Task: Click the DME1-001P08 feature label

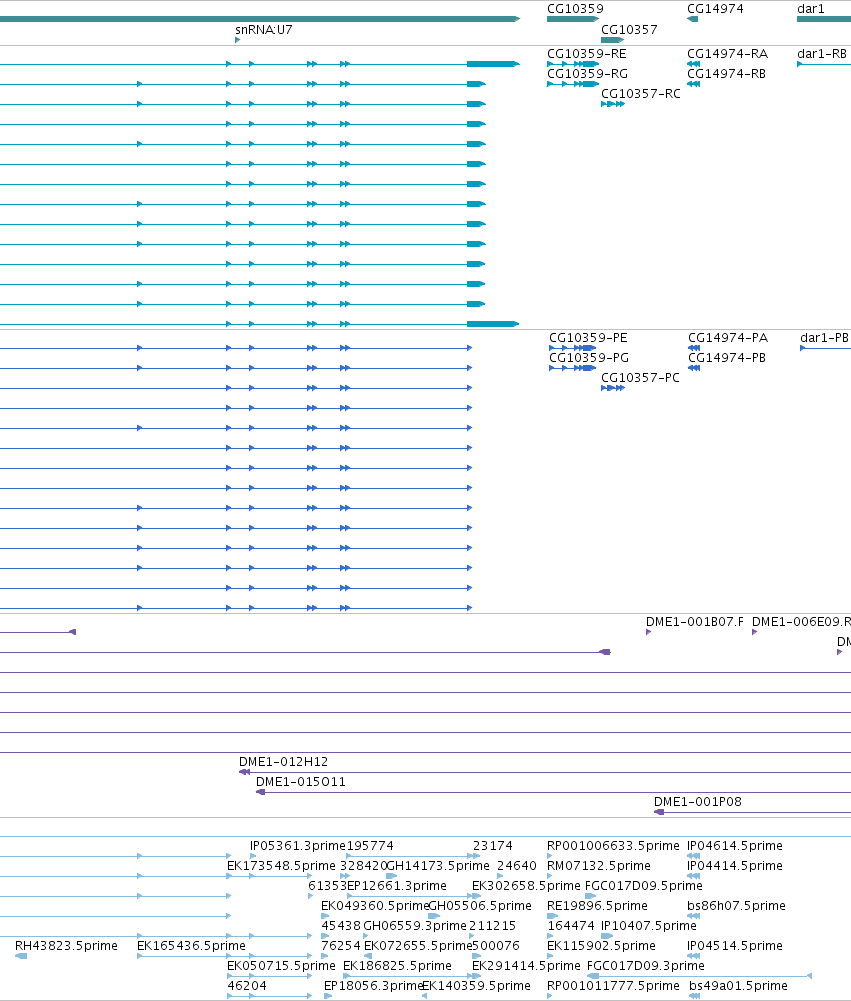Action: click(x=698, y=802)
